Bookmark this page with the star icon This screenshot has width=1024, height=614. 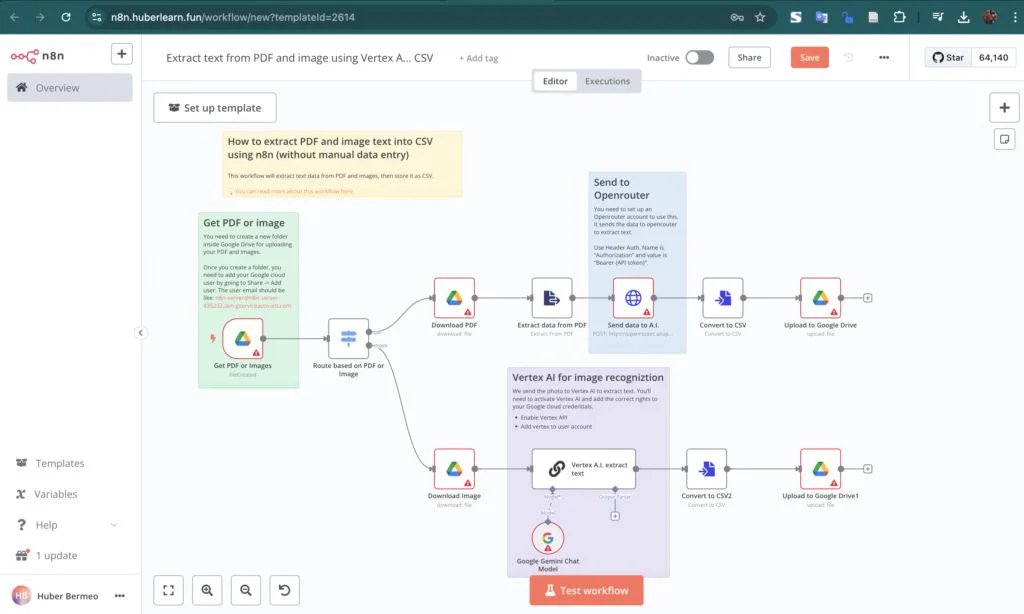(760, 18)
